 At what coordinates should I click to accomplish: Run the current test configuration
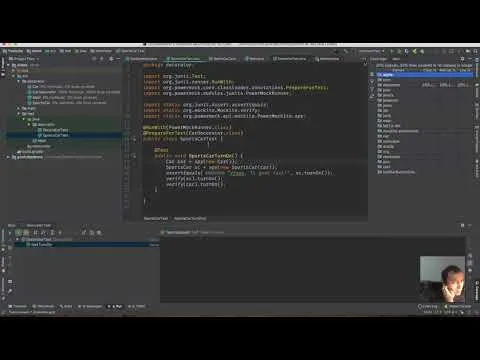point(392,51)
